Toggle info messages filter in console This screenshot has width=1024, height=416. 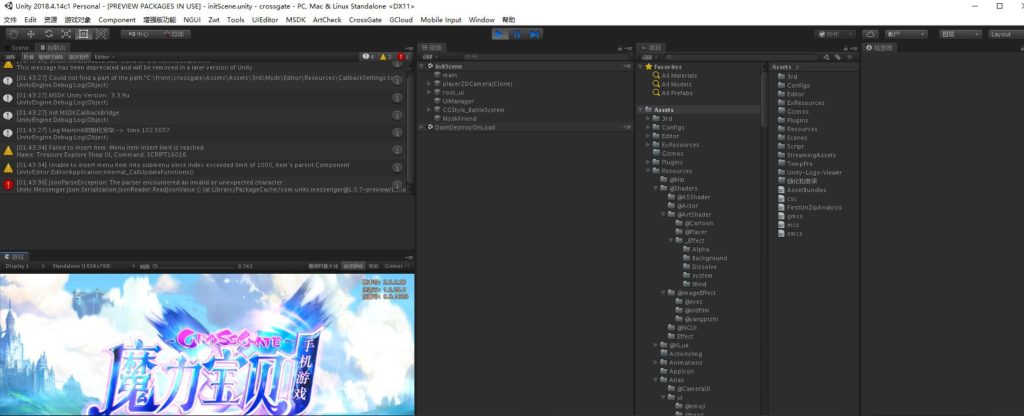(x=369, y=57)
